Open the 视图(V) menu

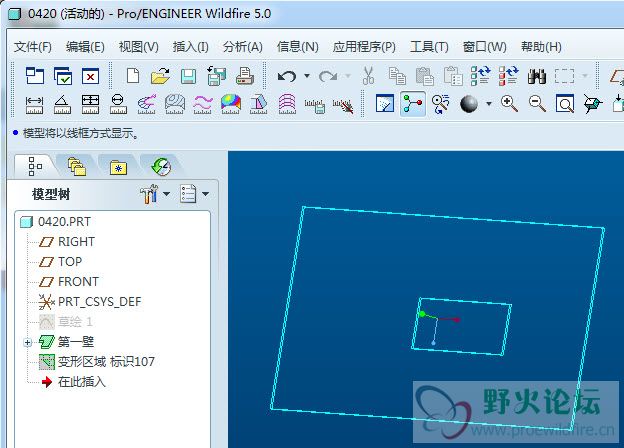tap(138, 47)
